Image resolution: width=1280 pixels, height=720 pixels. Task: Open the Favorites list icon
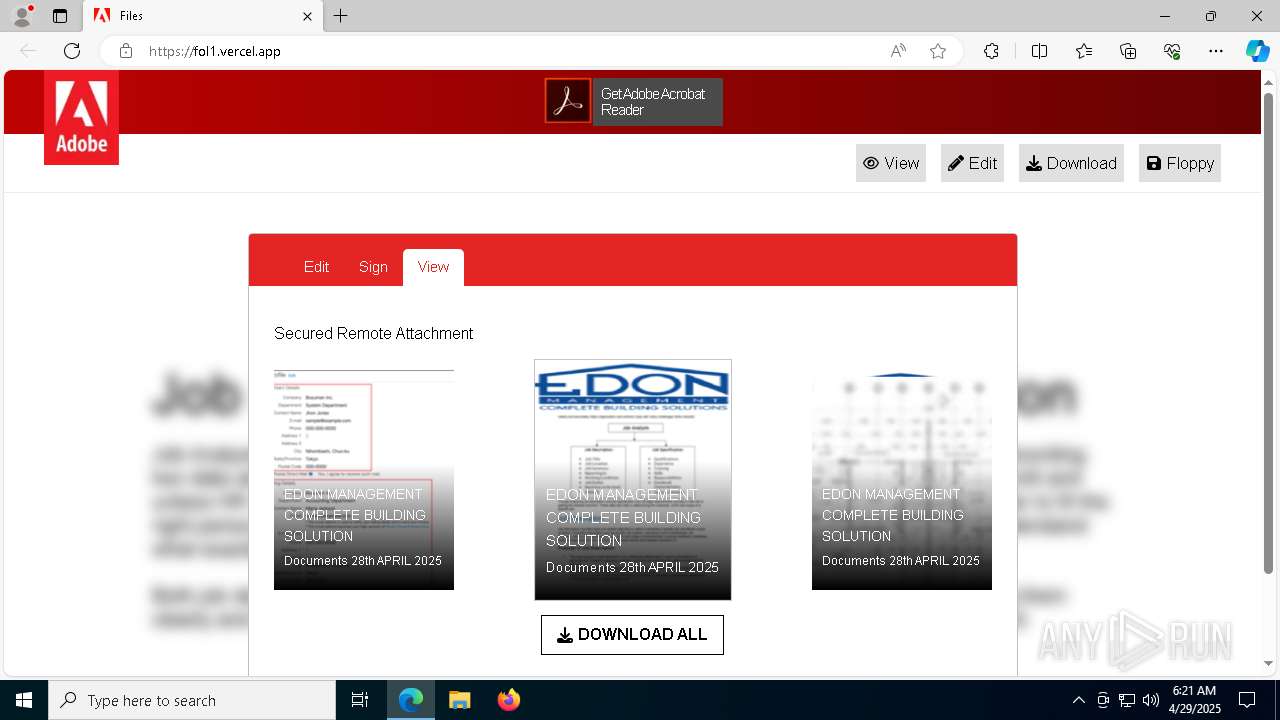(x=1084, y=51)
